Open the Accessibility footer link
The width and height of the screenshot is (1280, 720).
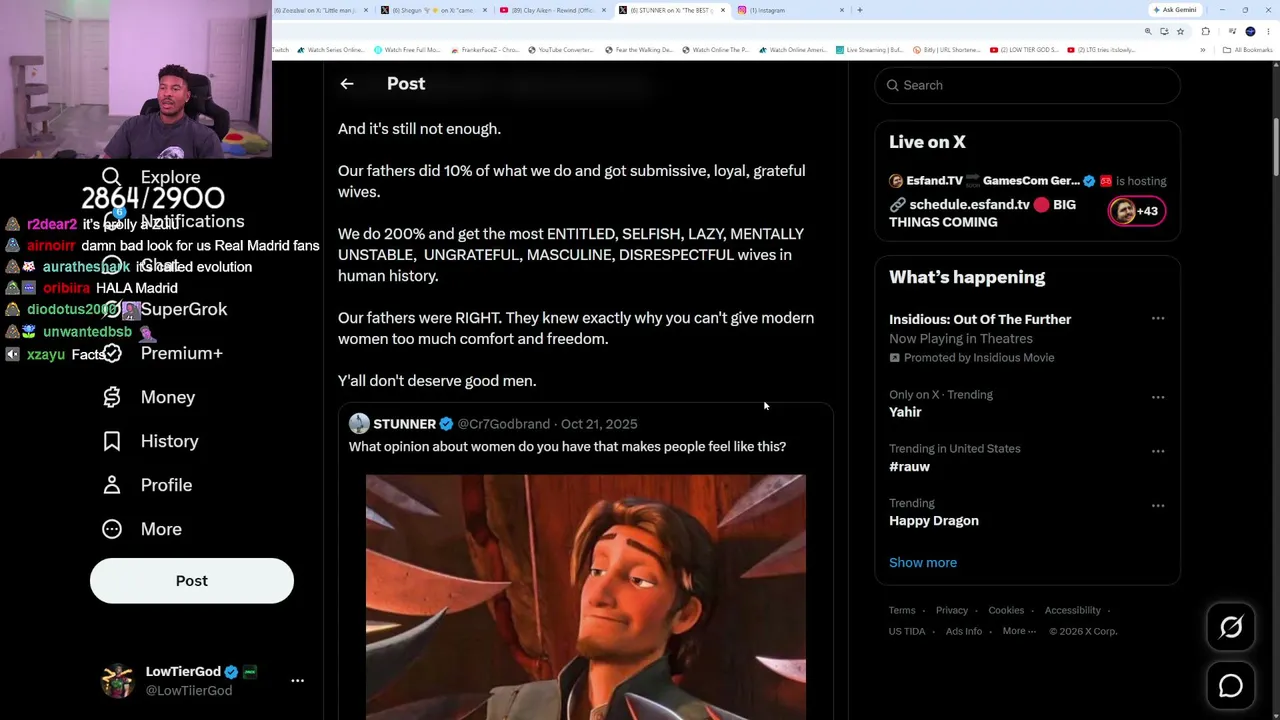(1073, 610)
